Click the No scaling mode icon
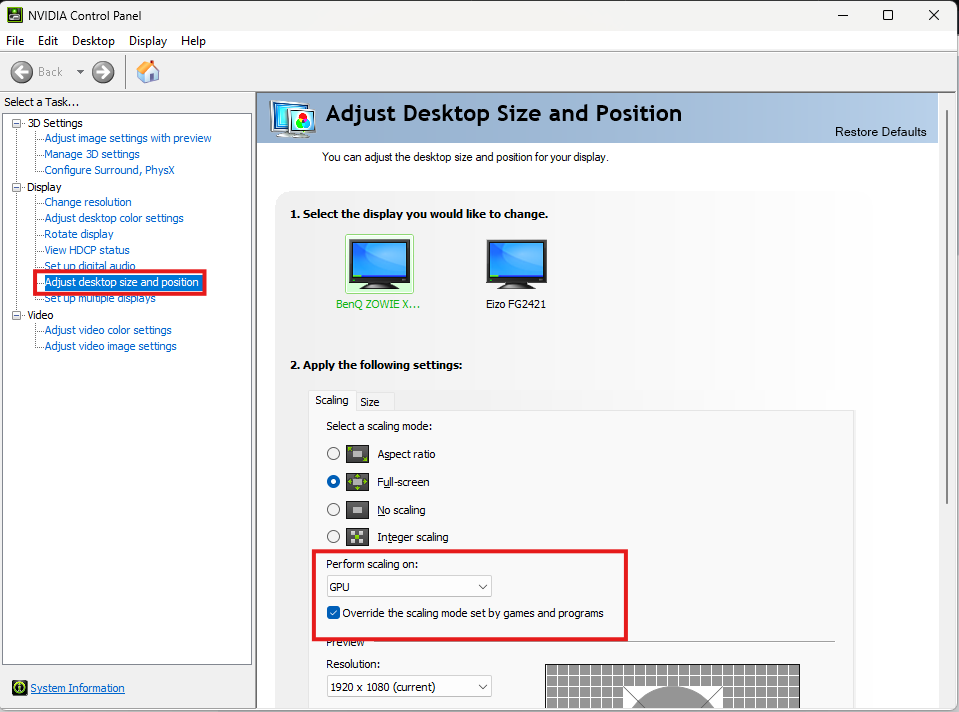Image resolution: width=959 pixels, height=712 pixels. pos(357,510)
